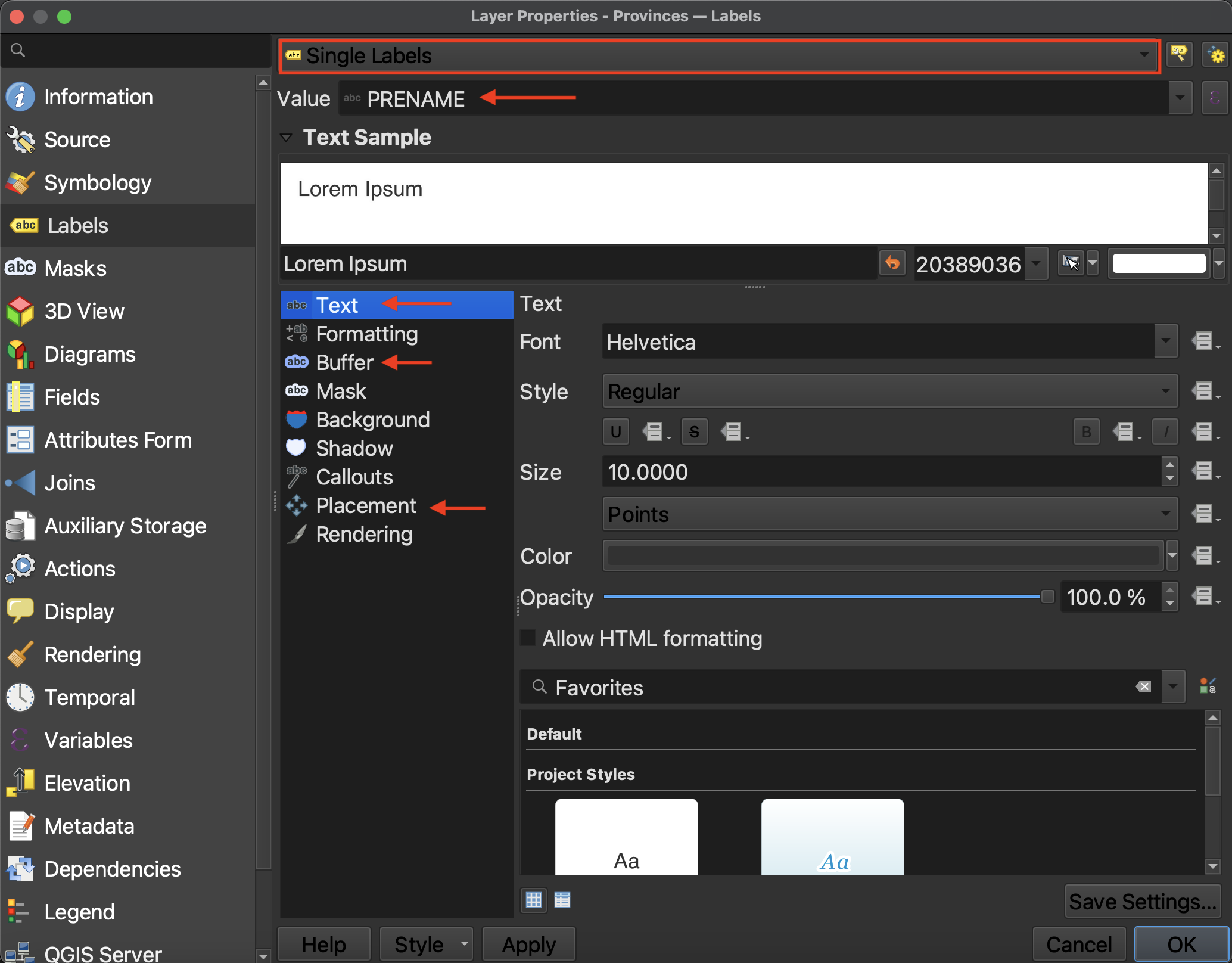Switch style list to list view
The height and width of the screenshot is (963, 1232).
point(562,899)
